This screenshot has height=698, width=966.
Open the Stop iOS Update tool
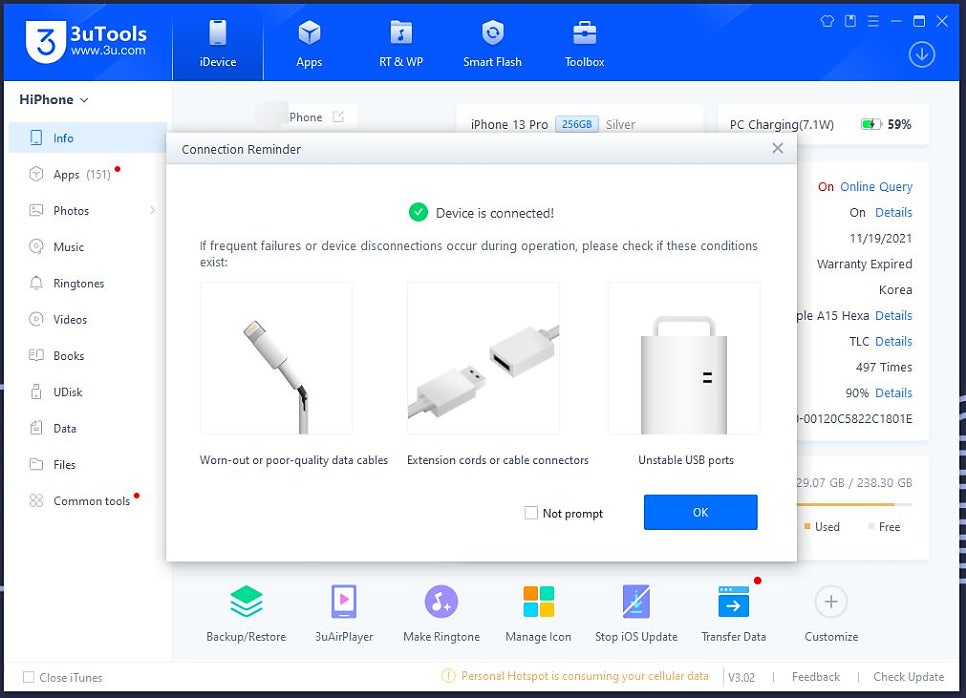(x=636, y=614)
